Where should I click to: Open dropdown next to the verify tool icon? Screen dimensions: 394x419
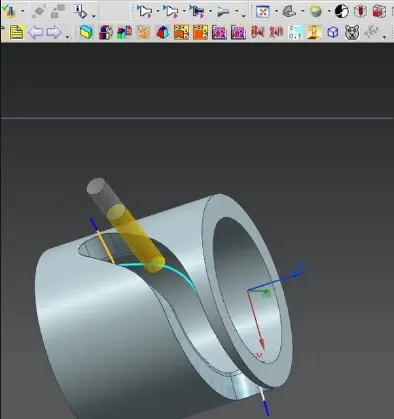click(23, 12)
